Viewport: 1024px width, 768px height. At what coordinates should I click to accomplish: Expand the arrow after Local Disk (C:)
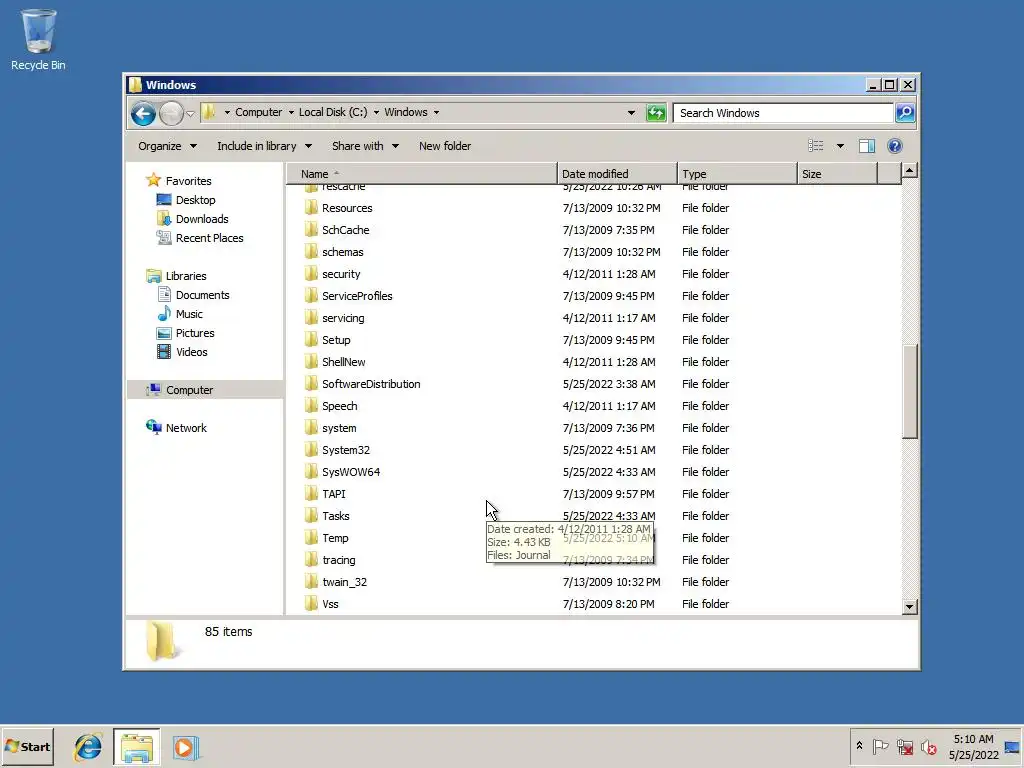tap(376, 112)
